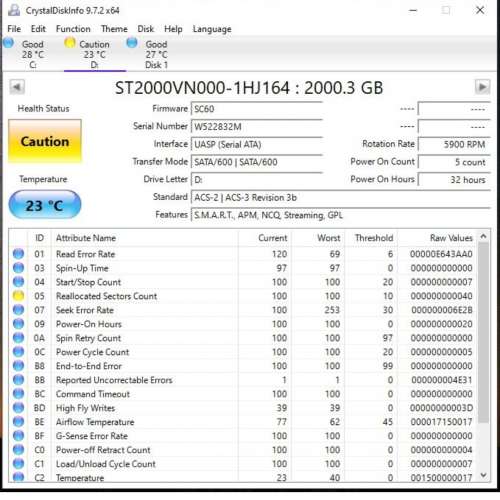Click raw value 00000E643AA0 for Read Error Rate
Viewport: 500px width, 500px height.
pyautogui.click(x=441, y=254)
